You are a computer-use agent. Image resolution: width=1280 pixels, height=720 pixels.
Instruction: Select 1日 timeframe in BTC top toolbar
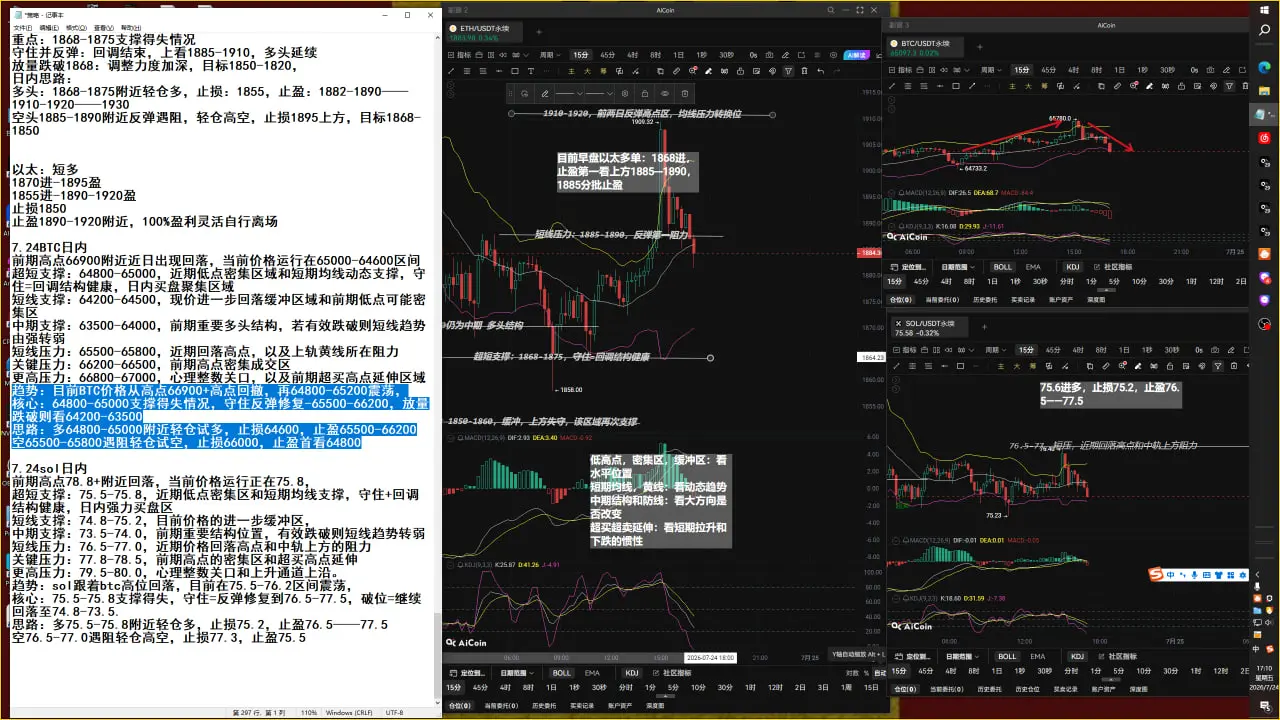(1119, 70)
